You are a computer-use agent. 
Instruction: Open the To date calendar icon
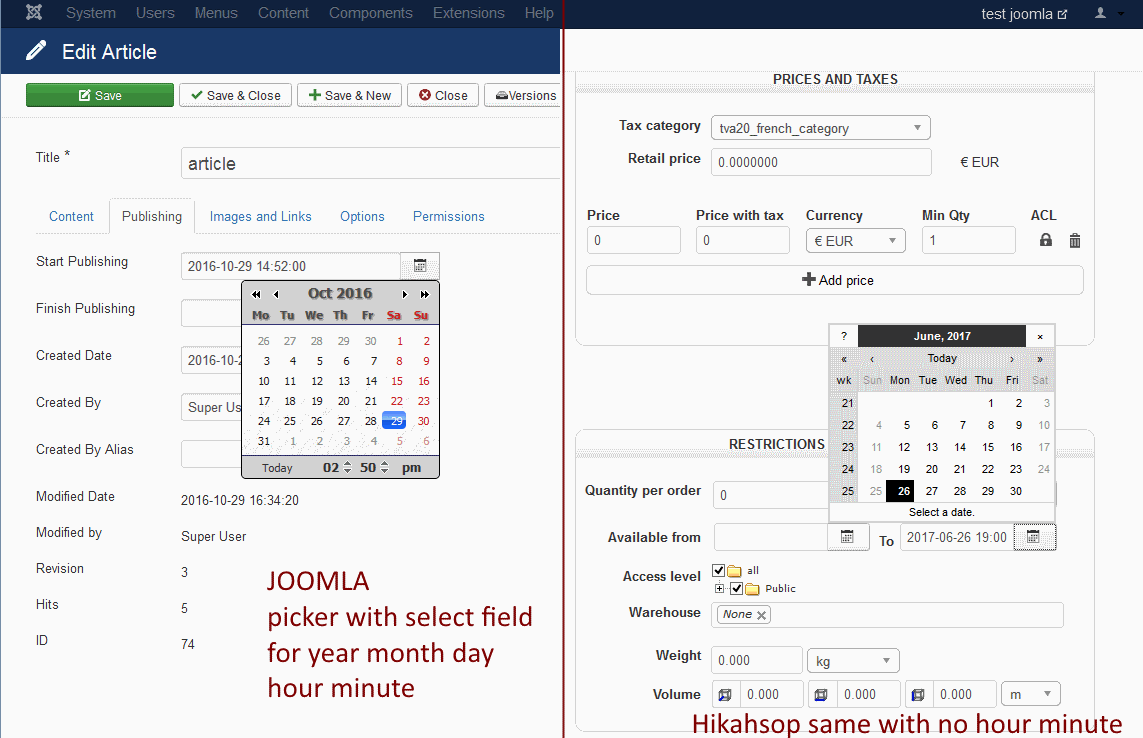point(1033,537)
